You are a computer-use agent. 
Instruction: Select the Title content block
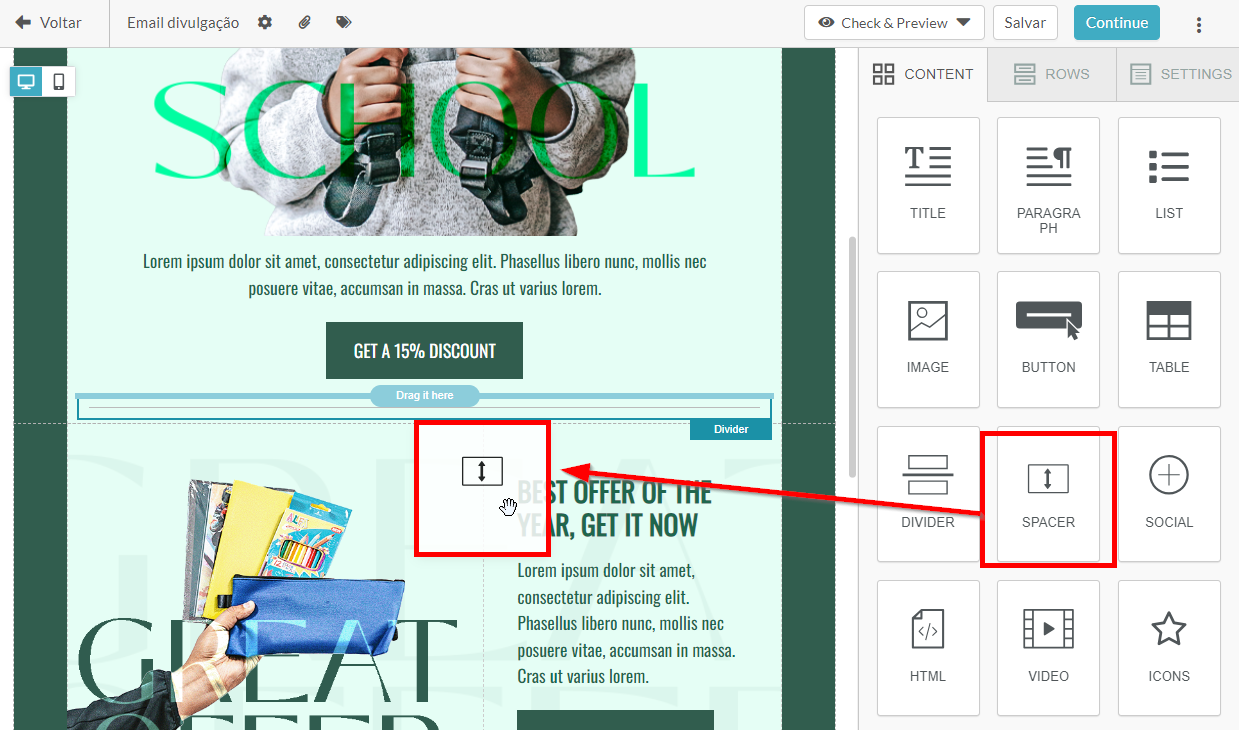point(928,185)
